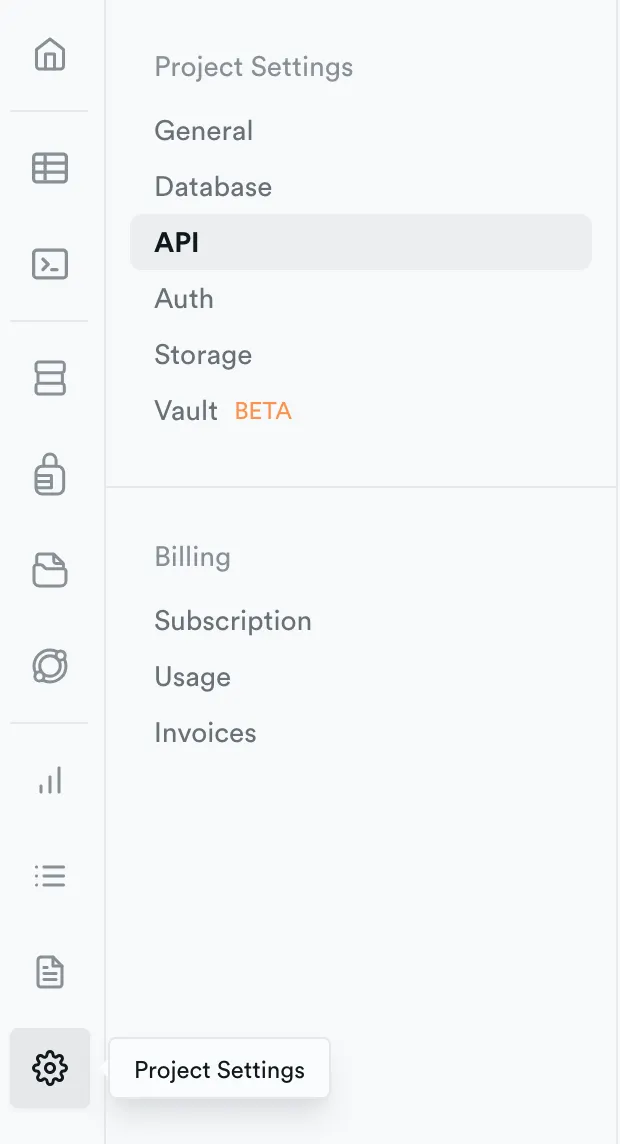
Task: Click the Project Settings gear icon
Action: 49,1068
